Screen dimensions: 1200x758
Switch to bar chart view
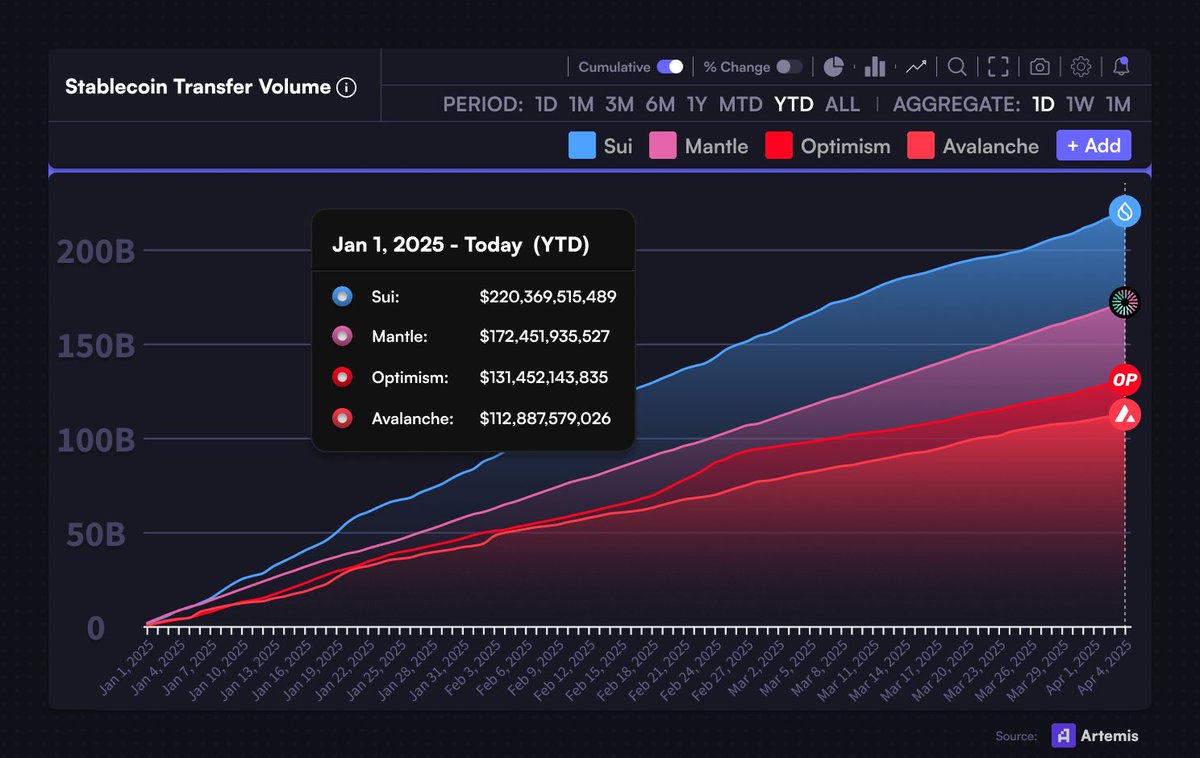tap(875, 67)
